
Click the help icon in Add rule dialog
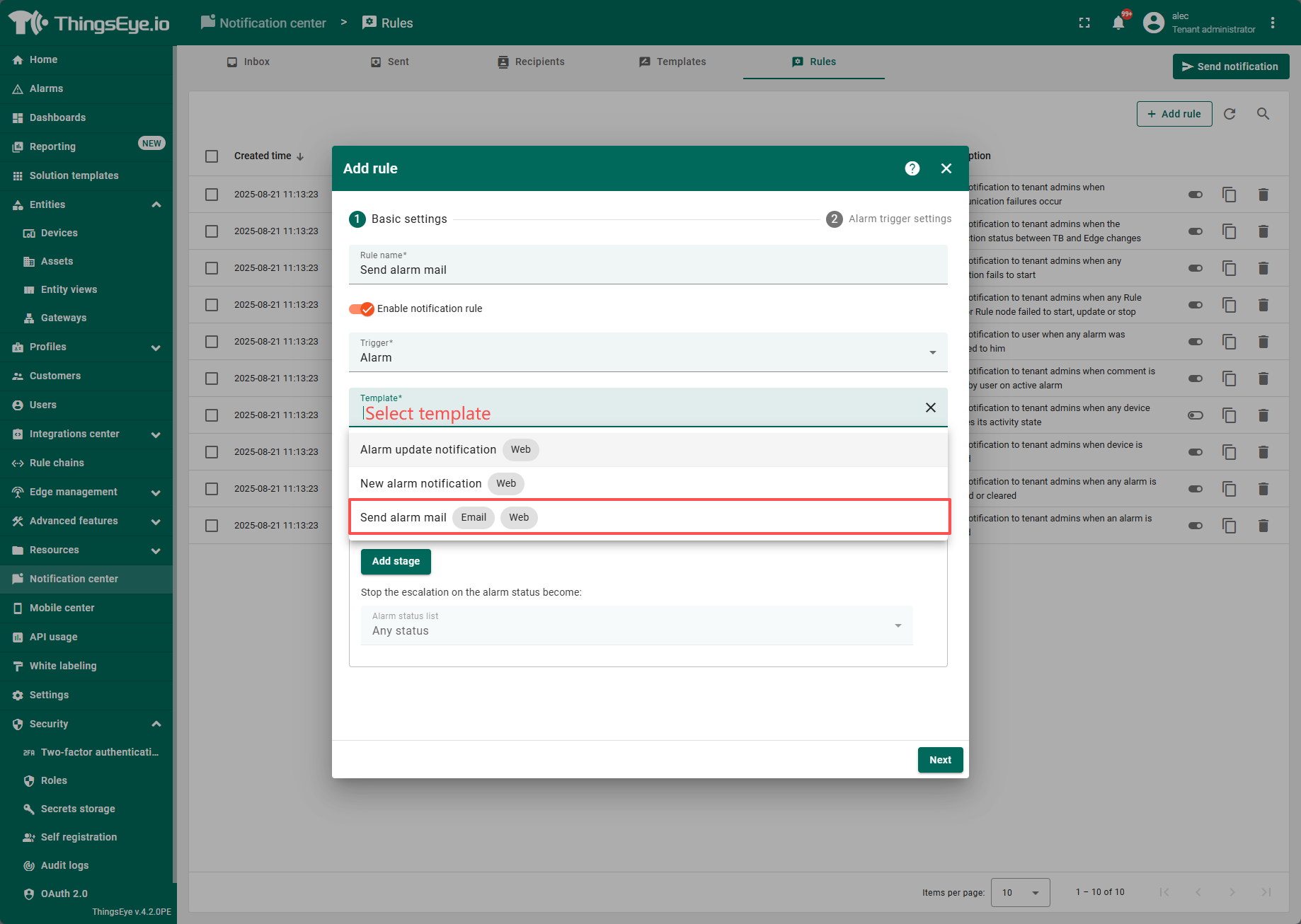coord(912,168)
